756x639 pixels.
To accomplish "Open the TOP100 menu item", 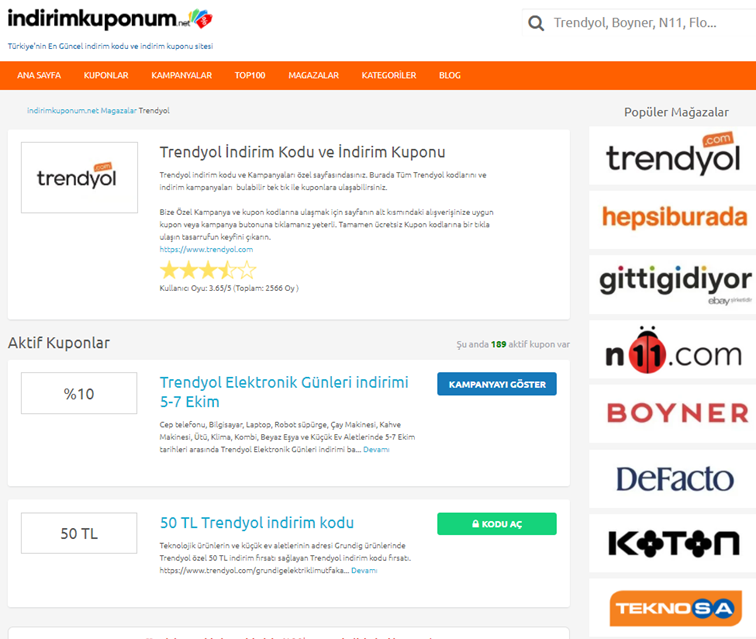I will point(250,76).
